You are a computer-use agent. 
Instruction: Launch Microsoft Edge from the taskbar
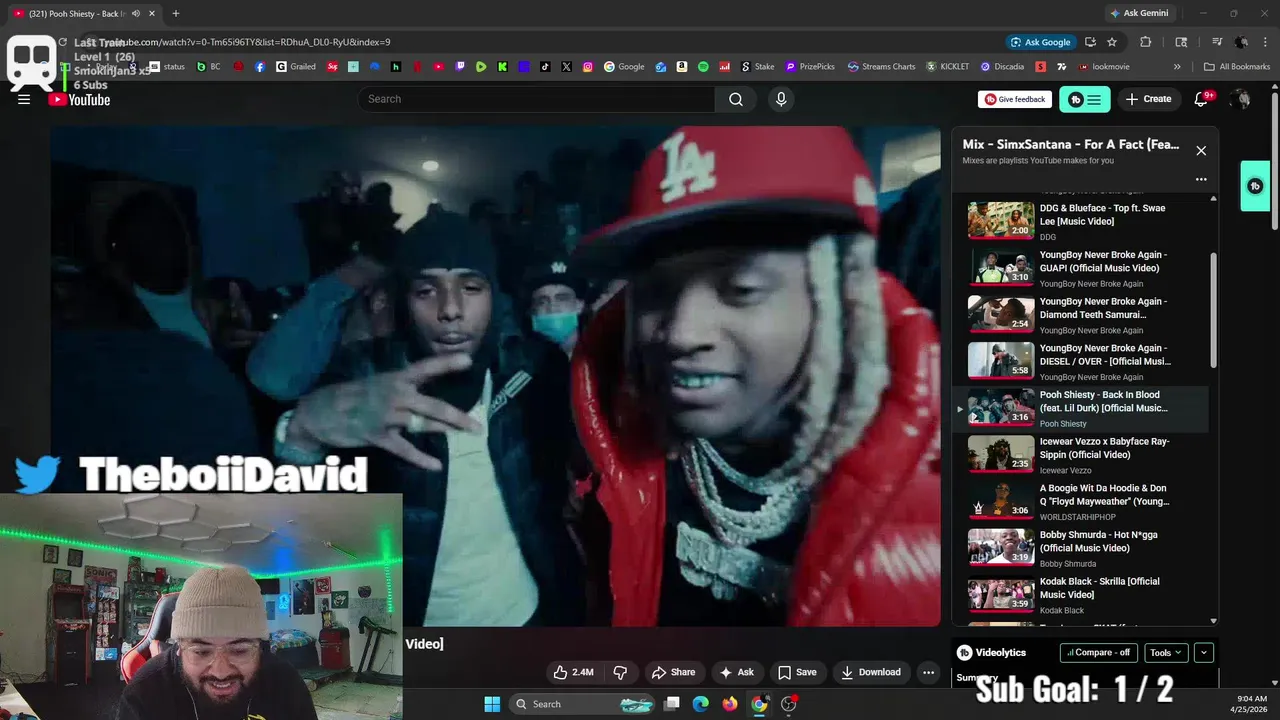701,704
